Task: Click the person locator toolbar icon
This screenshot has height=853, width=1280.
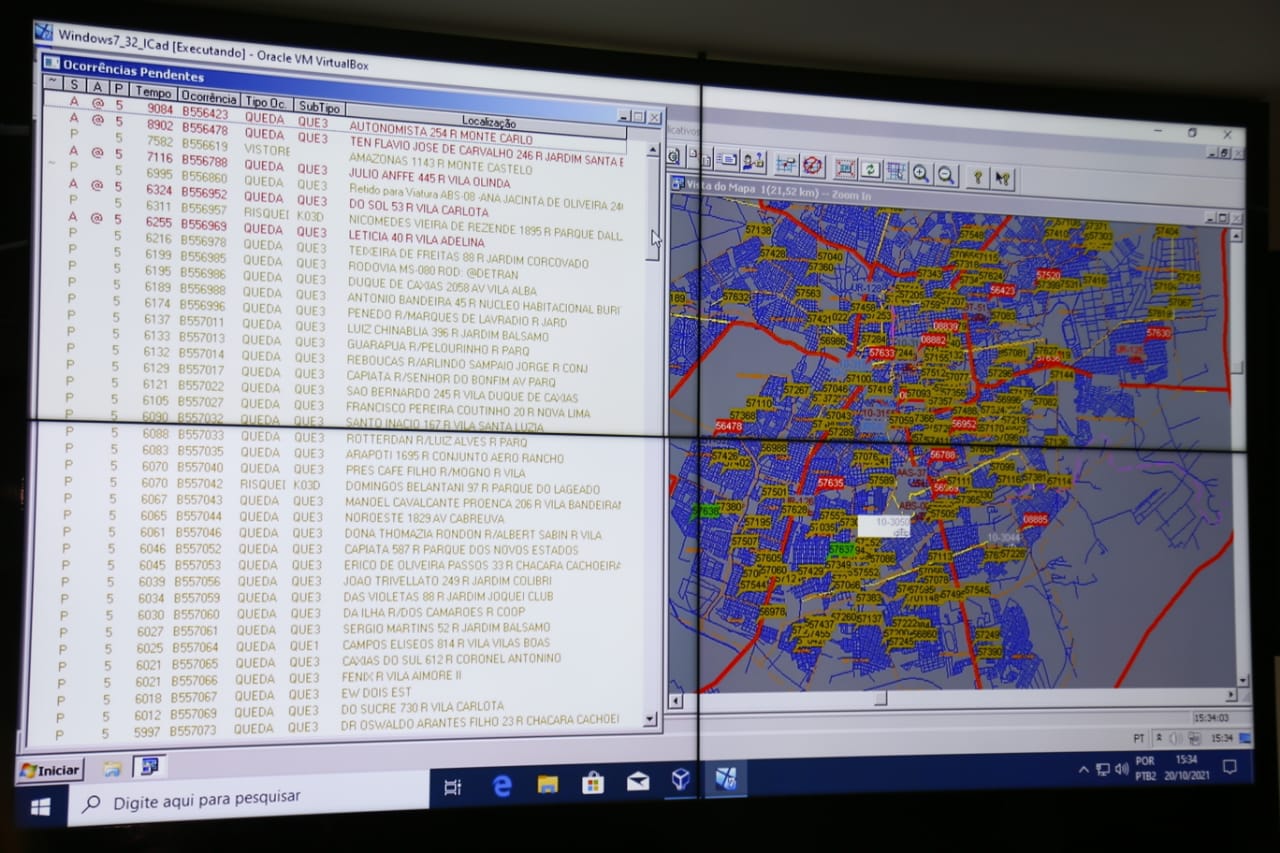Action: (x=753, y=161)
